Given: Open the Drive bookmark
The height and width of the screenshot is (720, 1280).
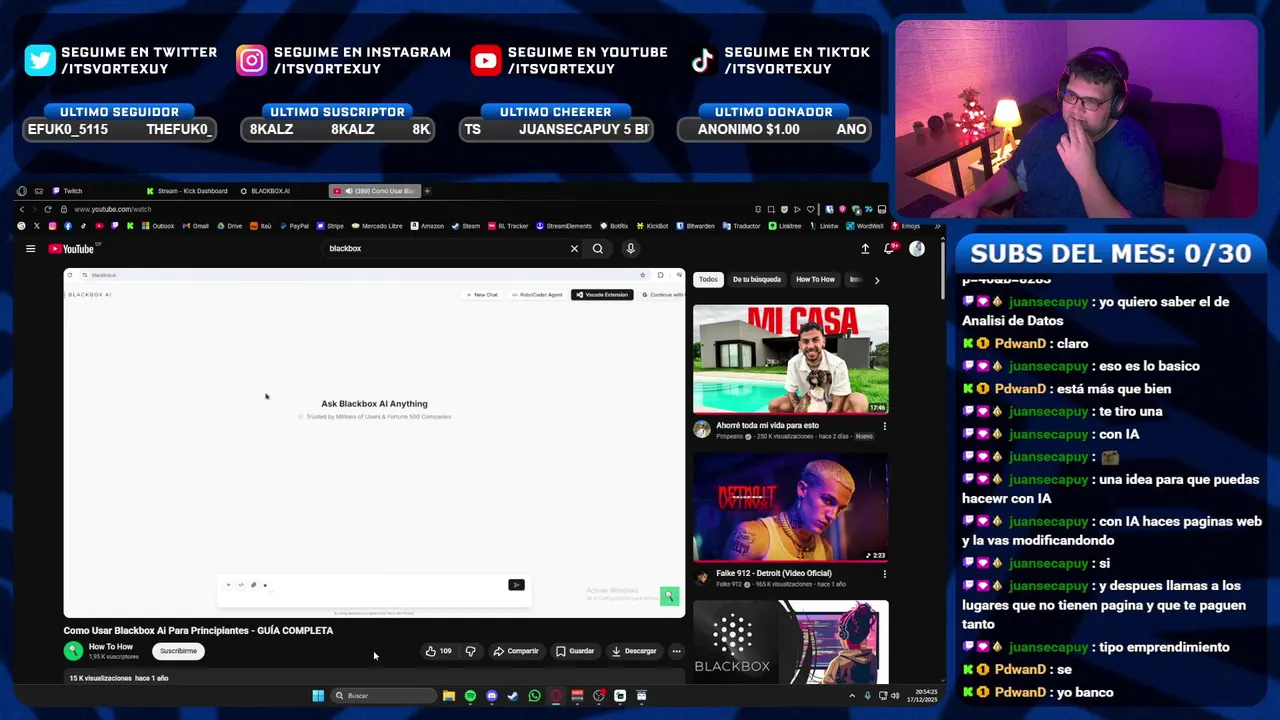Looking at the screenshot, I should pos(230,226).
